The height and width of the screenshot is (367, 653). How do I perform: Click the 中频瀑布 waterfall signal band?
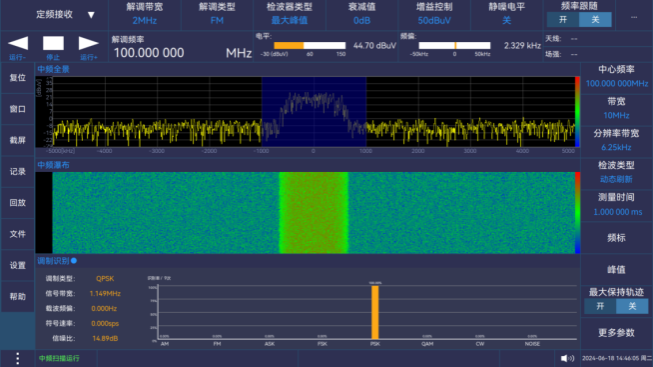pyautogui.click(x=313, y=213)
